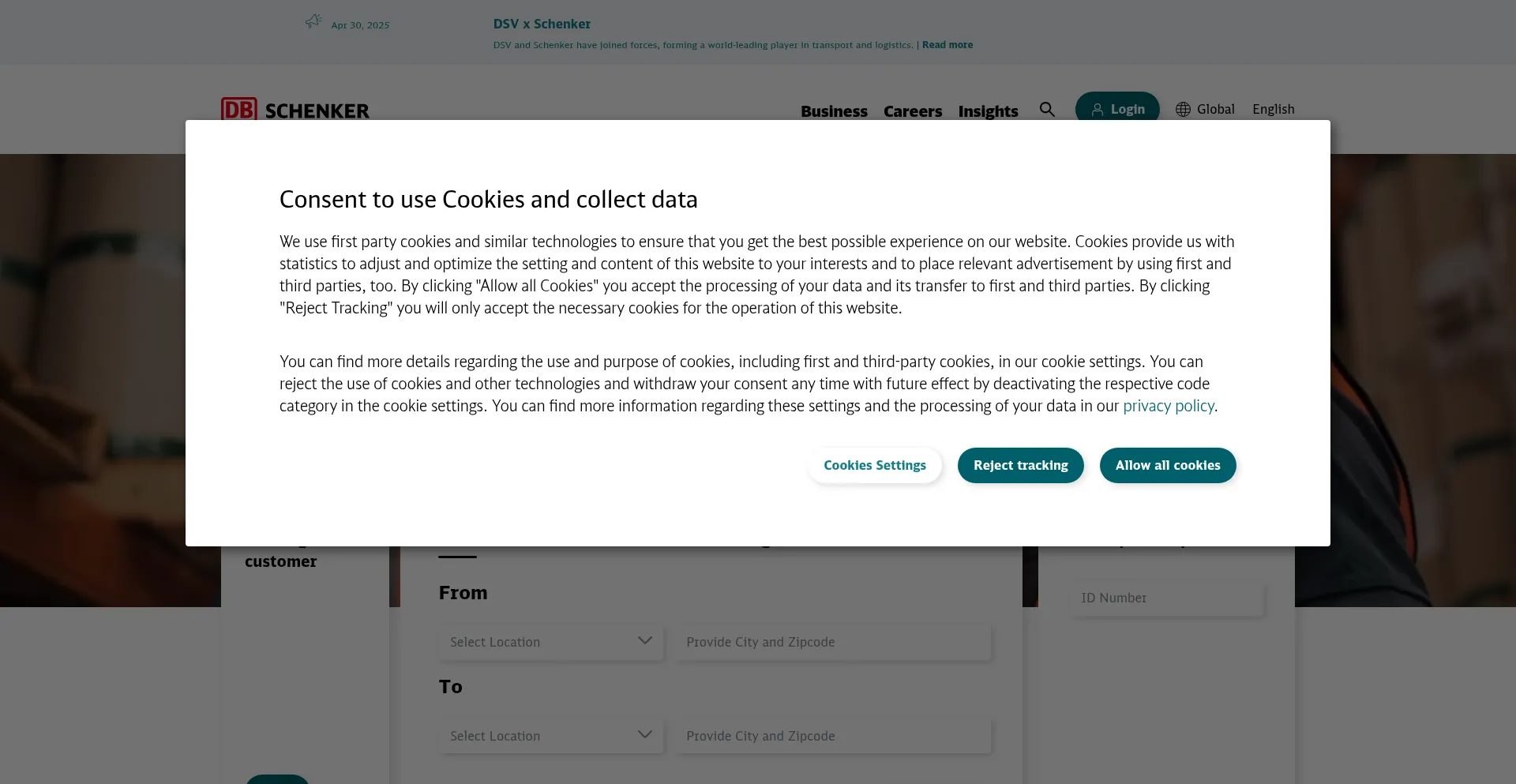Image resolution: width=1516 pixels, height=784 pixels.
Task: Expand the To Select Location dropdown
Action: click(x=551, y=735)
